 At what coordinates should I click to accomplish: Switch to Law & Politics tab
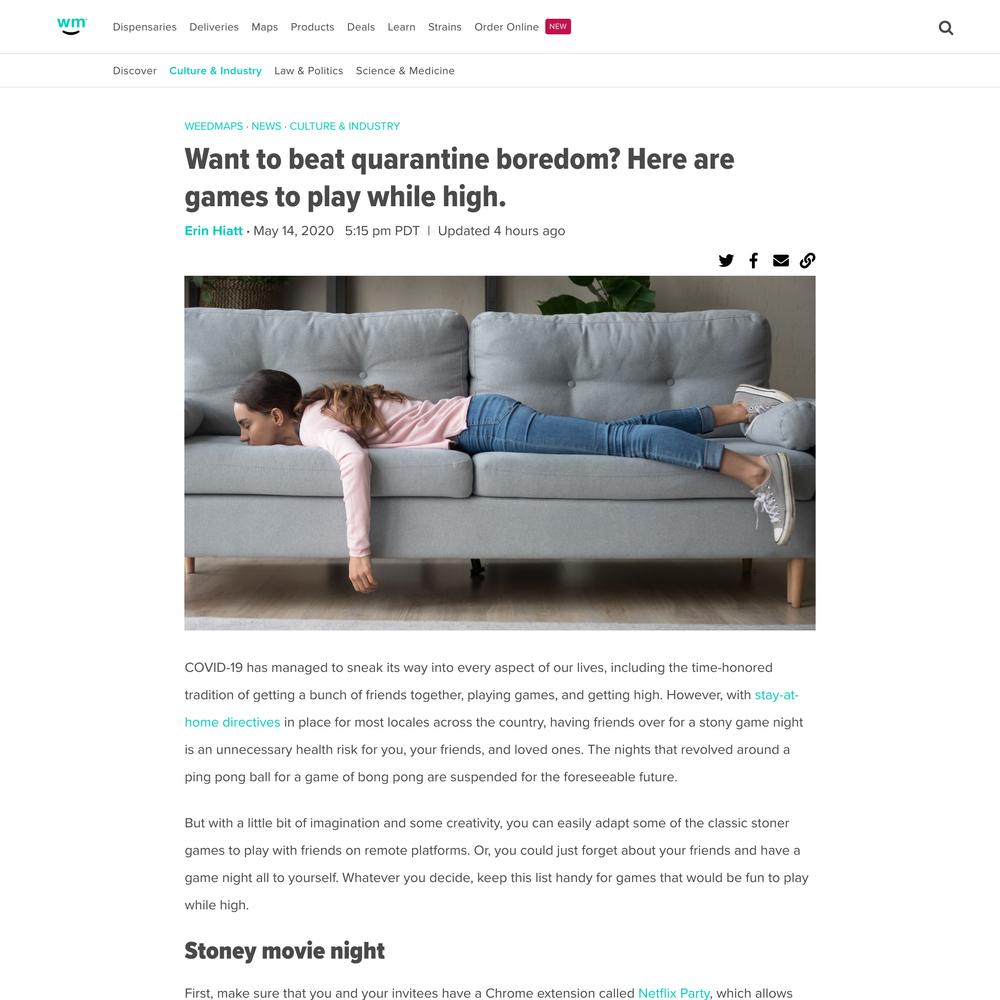point(309,71)
